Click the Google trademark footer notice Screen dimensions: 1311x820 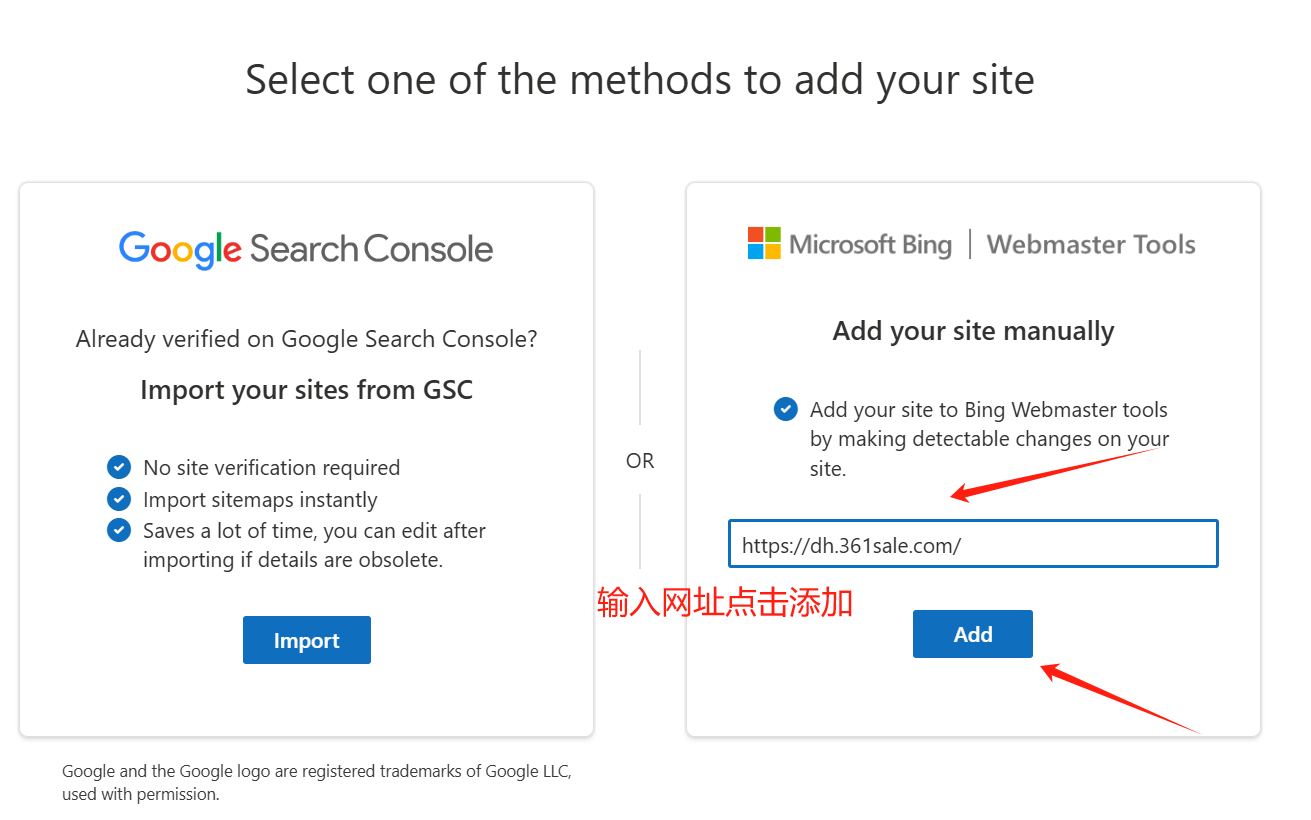pyautogui.click(x=317, y=783)
